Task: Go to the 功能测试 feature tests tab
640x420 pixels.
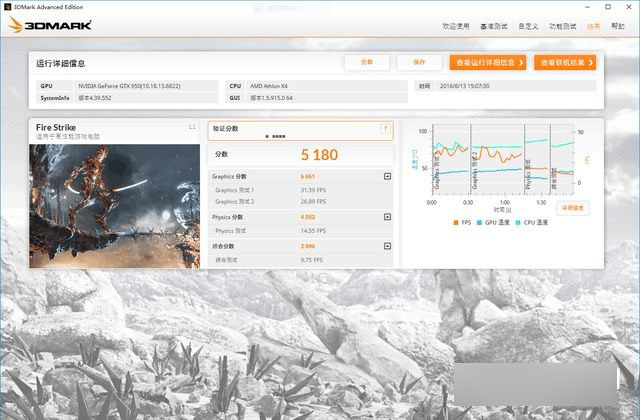Action: 562,26
